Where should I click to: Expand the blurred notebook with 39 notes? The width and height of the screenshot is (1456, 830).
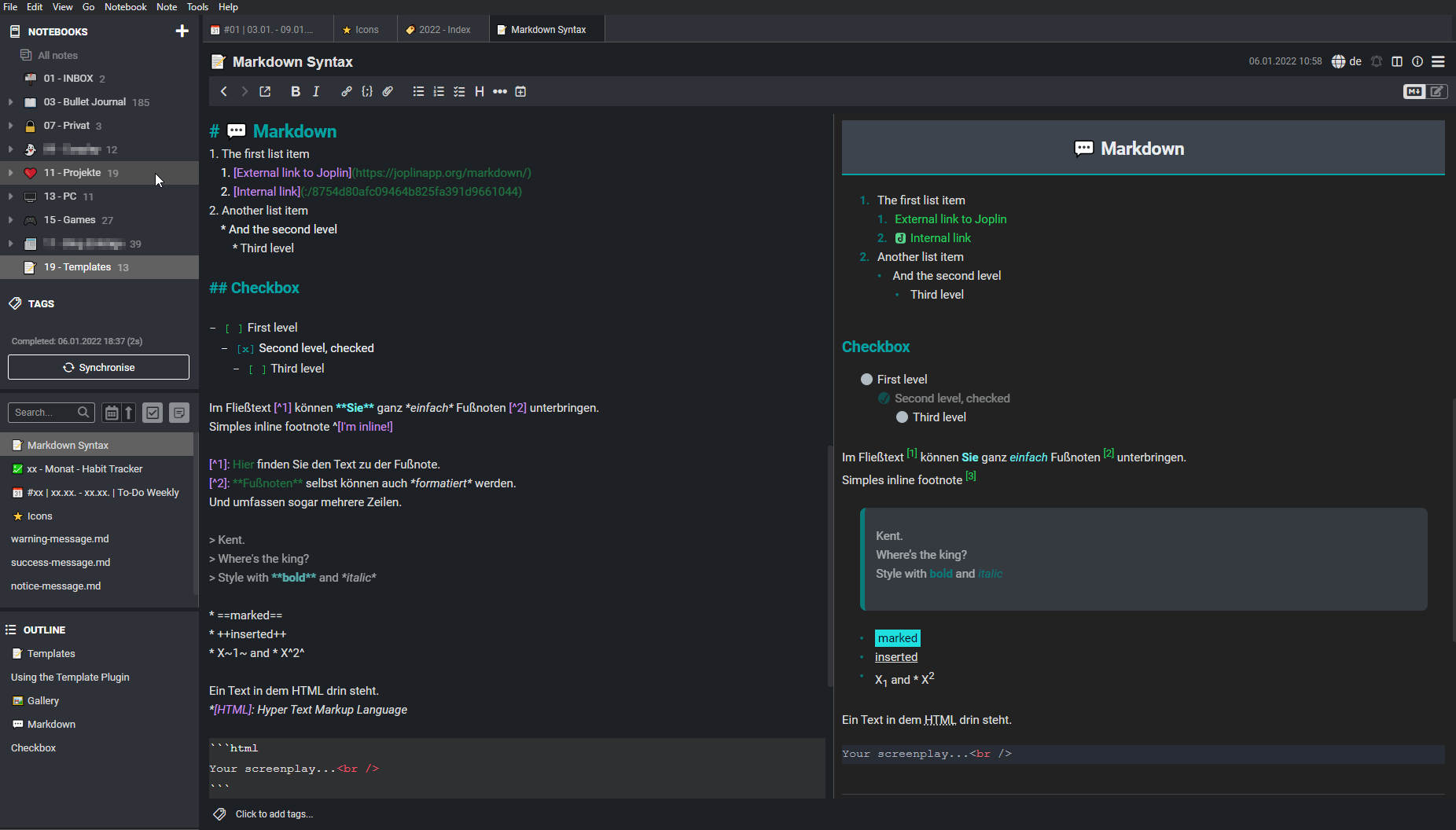click(x=10, y=244)
